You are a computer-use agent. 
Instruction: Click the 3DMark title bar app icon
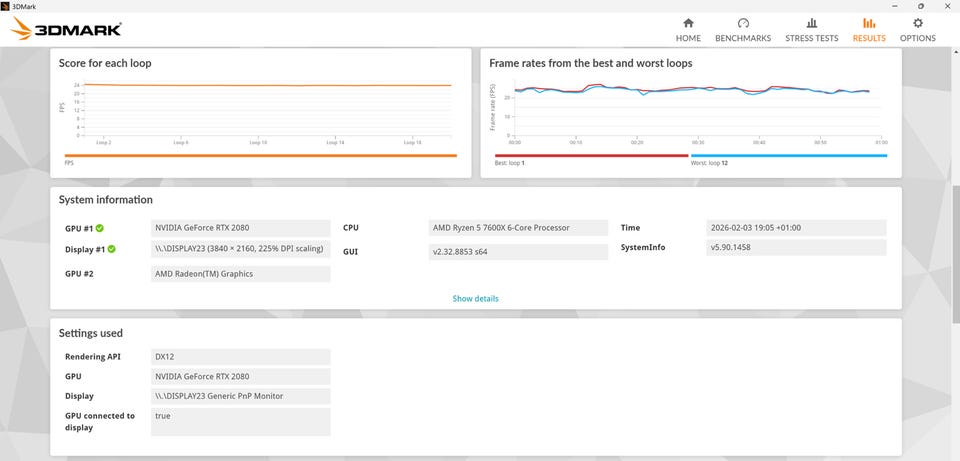tap(6, 6)
